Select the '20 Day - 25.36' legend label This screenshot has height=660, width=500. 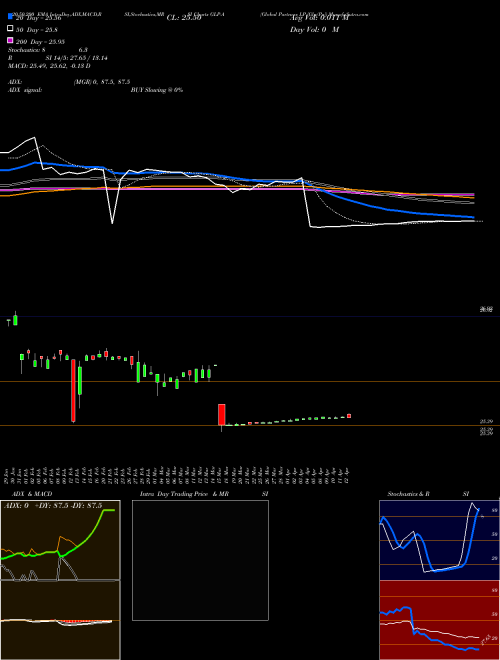38,18
